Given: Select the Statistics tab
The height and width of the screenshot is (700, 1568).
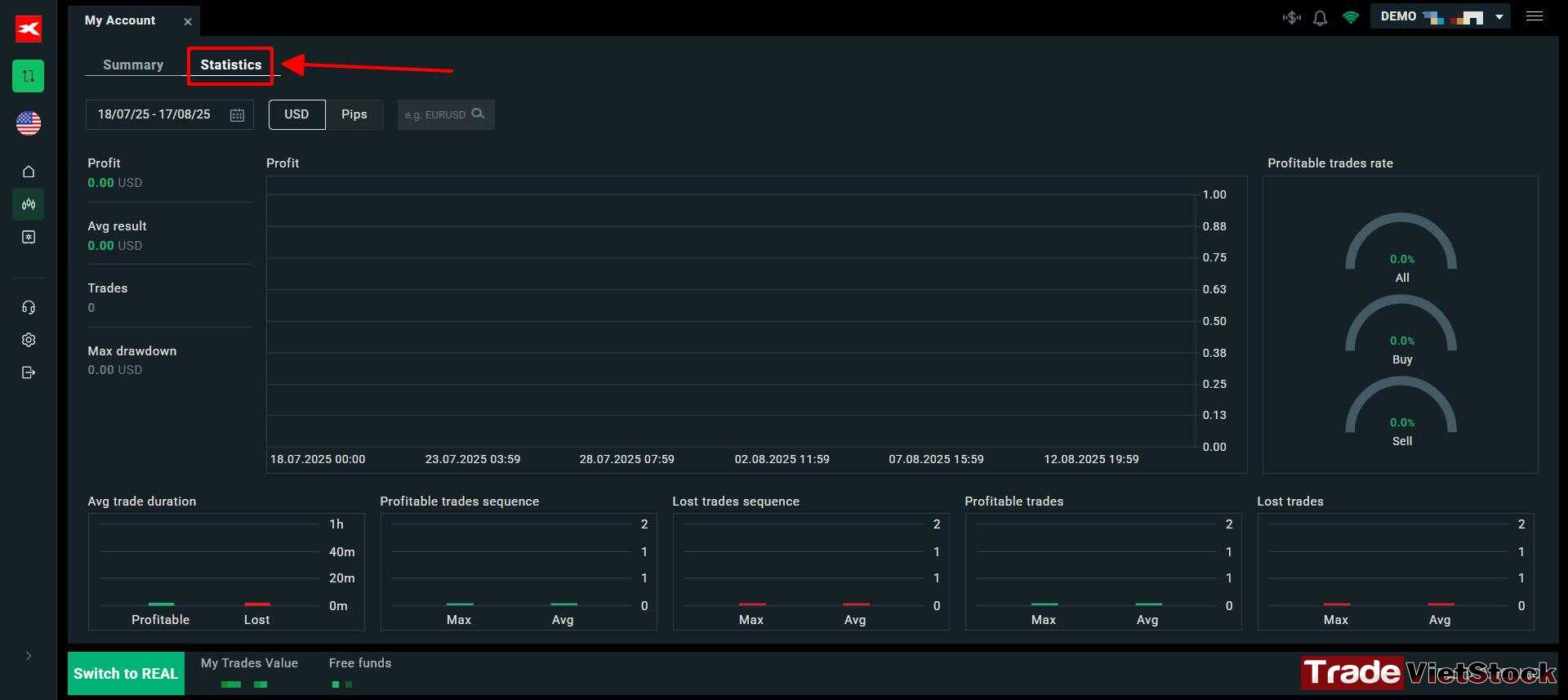Looking at the screenshot, I should [231, 65].
